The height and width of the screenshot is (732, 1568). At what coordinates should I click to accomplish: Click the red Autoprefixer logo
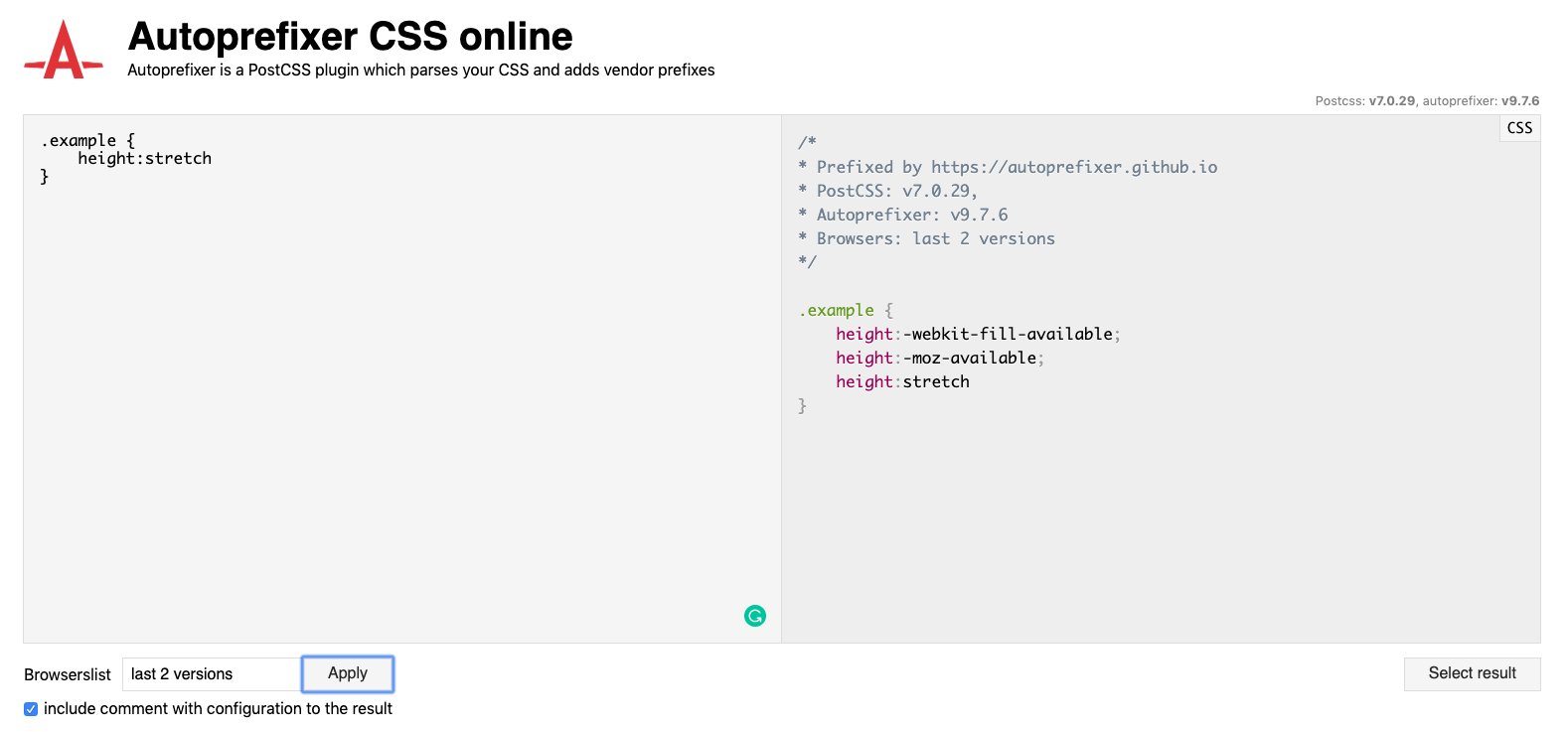[64, 50]
